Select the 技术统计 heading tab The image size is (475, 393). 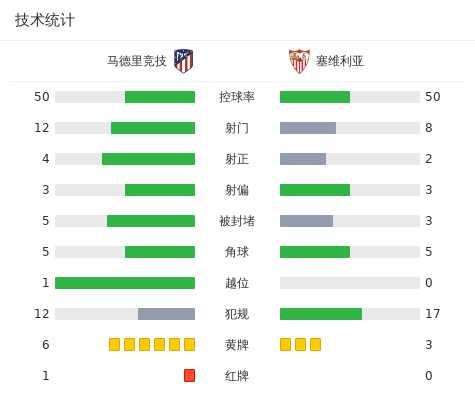click(44, 20)
